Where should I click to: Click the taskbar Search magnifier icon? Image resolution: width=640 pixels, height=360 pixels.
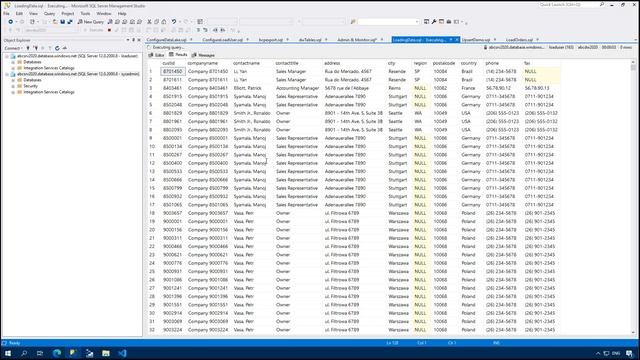point(24,353)
